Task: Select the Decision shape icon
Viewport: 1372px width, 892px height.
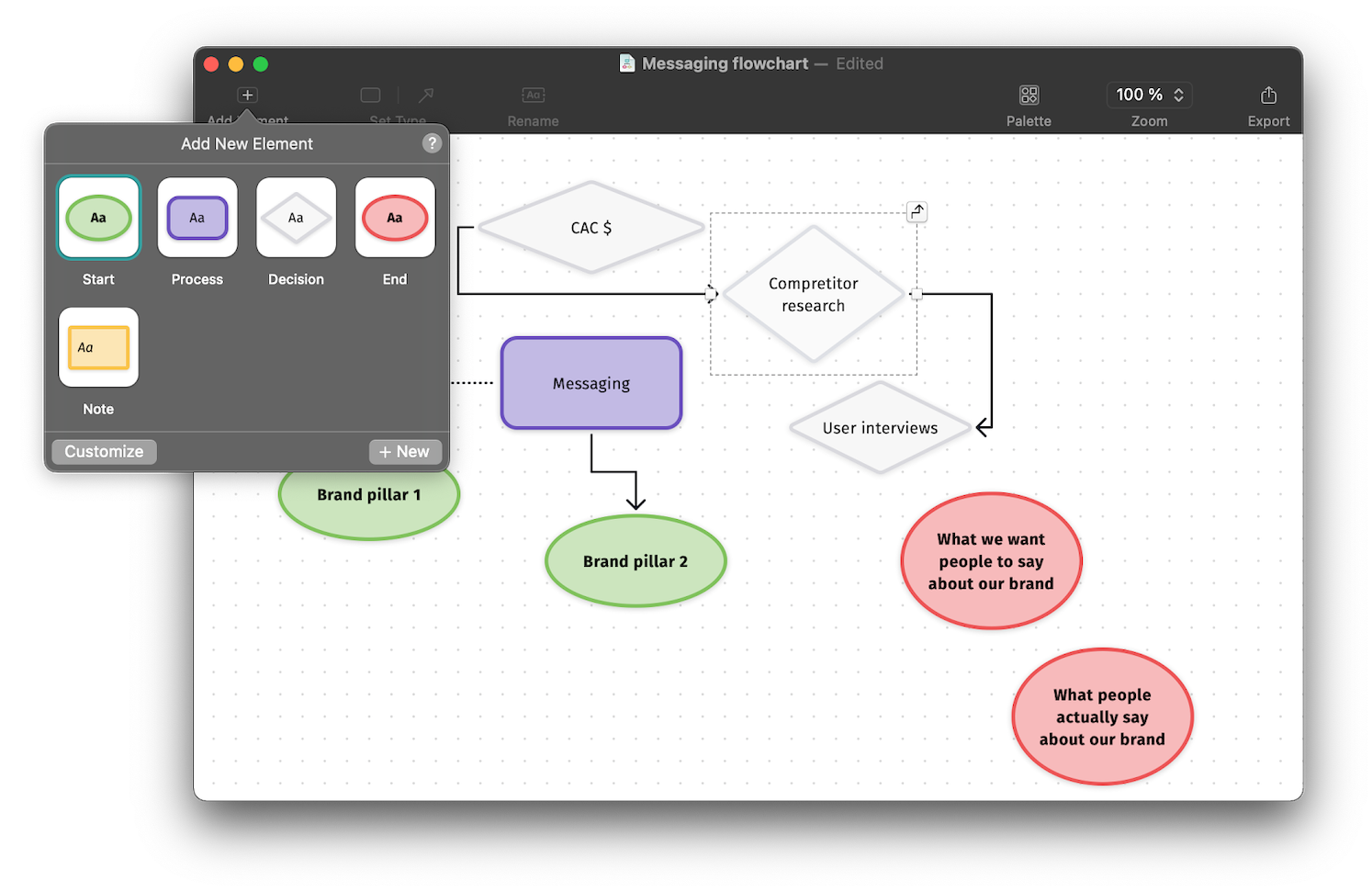Action: [x=296, y=218]
